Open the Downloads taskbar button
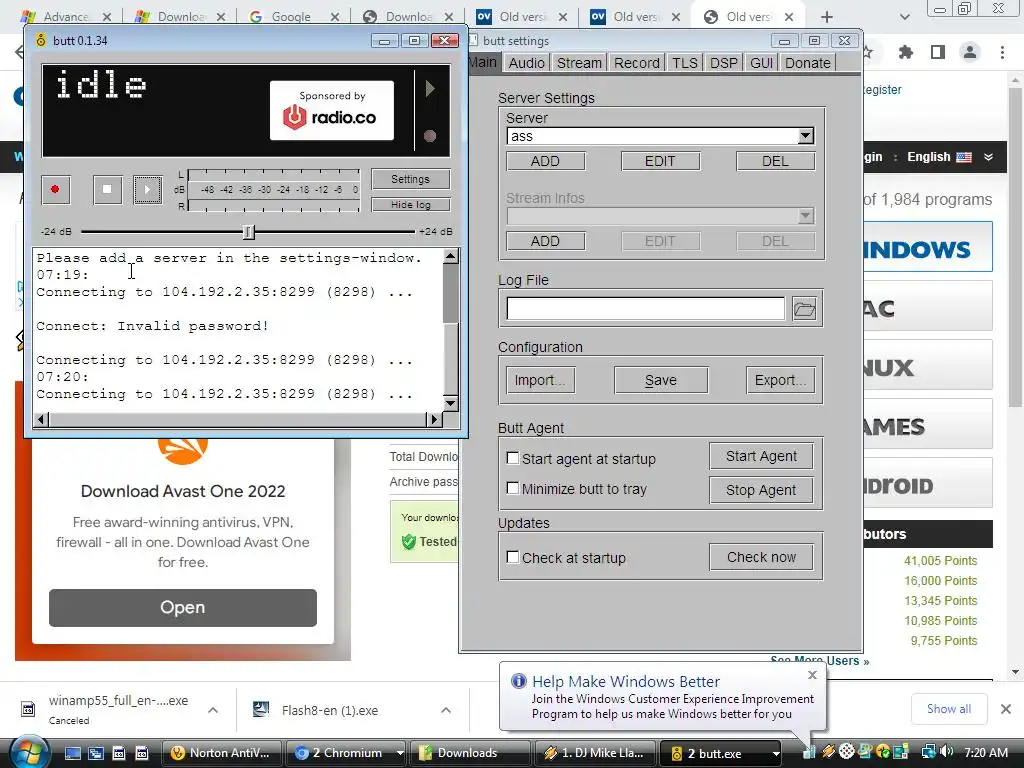This screenshot has height=768, width=1024. click(x=469, y=753)
